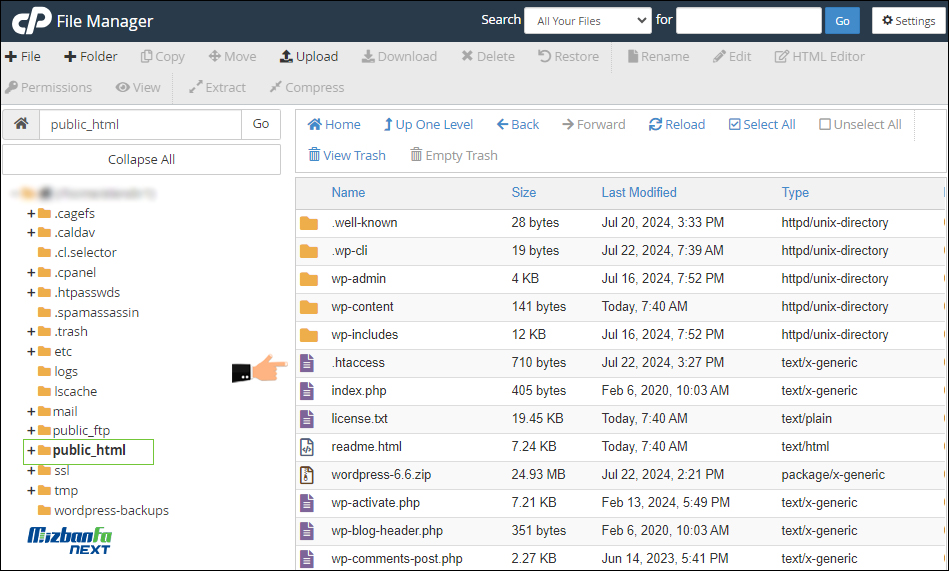949x571 pixels.
Task: Expand the etc folder tree node
Action: click(31, 351)
